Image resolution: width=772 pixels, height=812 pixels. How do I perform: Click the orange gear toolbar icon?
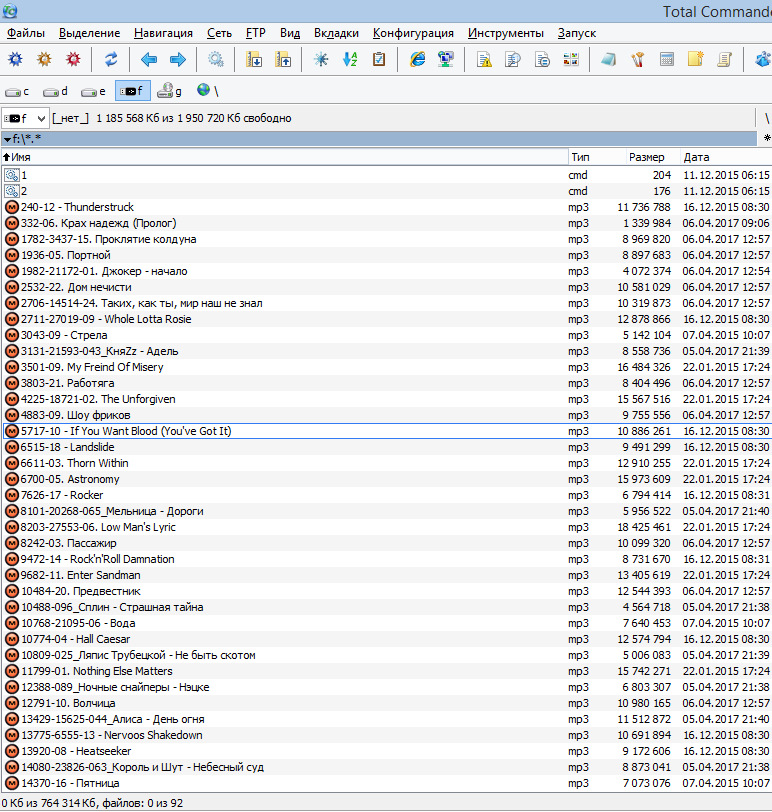point(45,60)
